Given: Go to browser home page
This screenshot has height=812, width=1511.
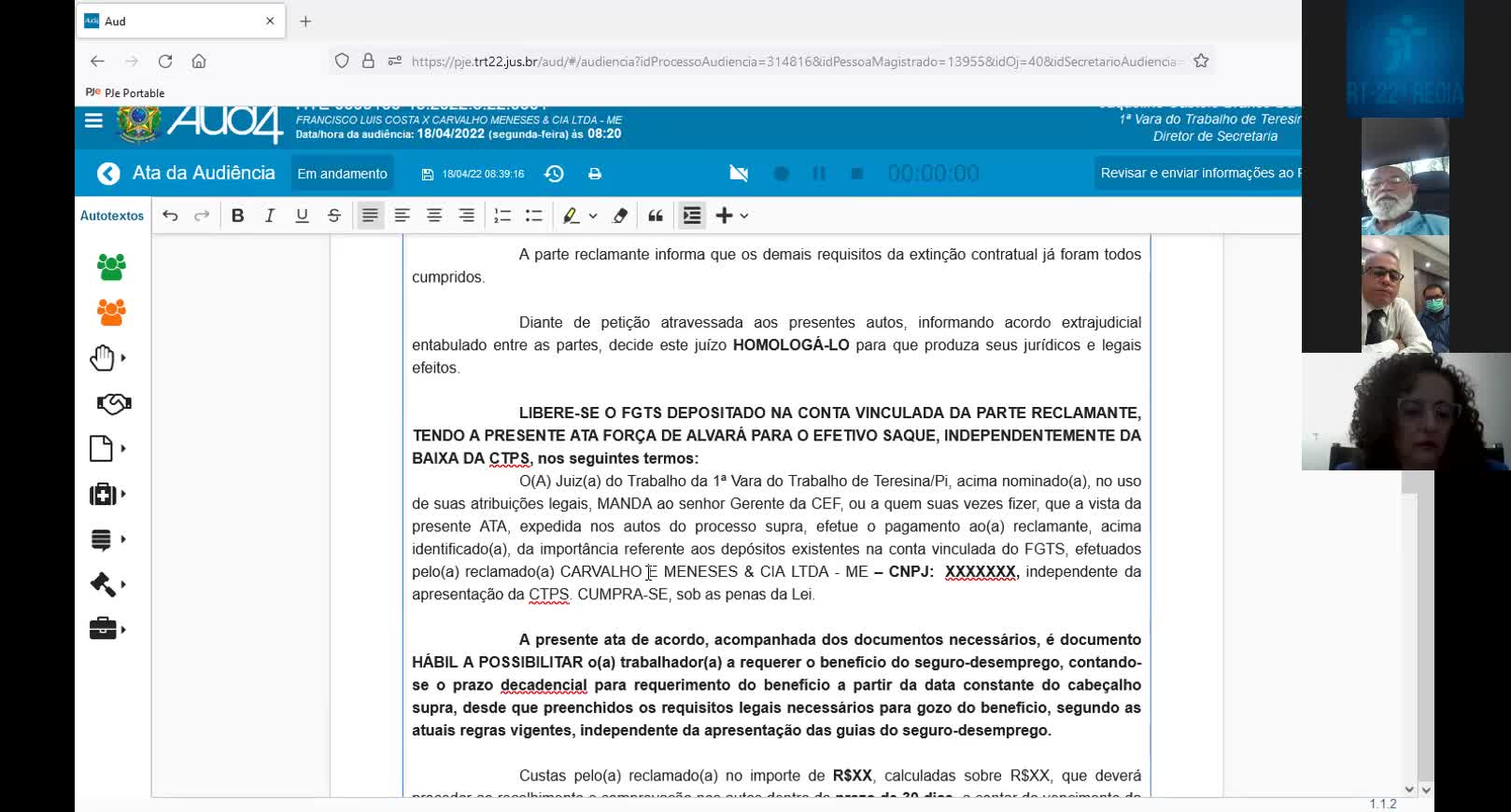Looking at the screenshot, I should click(x=199, y=61).
